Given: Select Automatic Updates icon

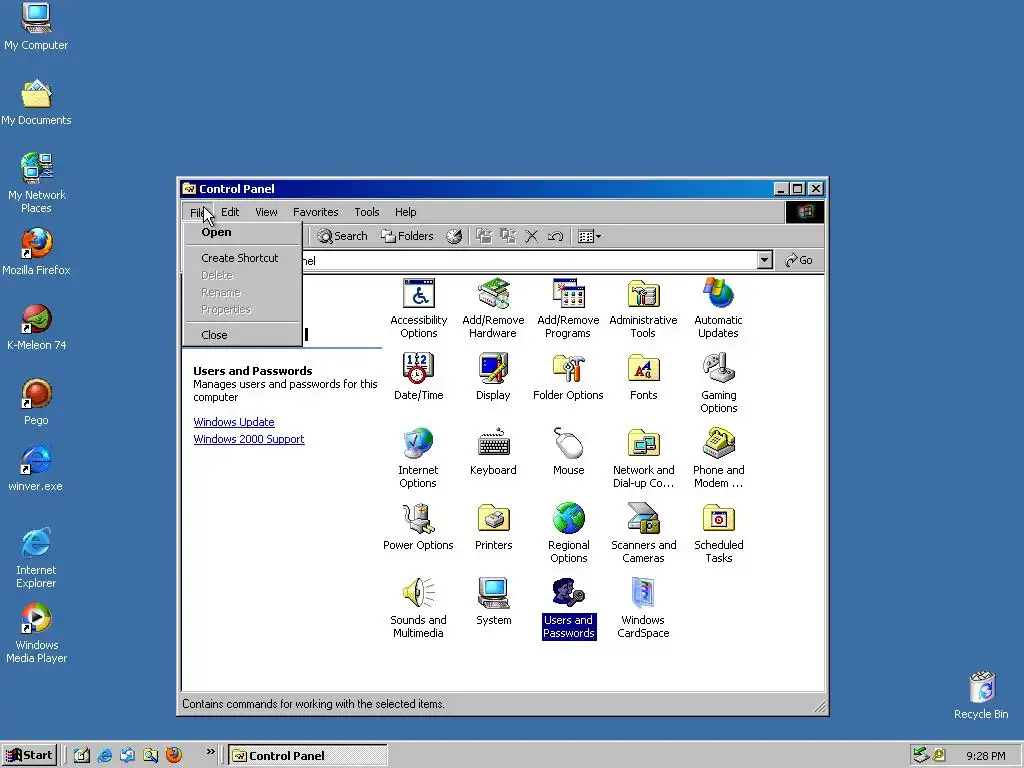Looking at the screenshot, I should coord(718,308).
